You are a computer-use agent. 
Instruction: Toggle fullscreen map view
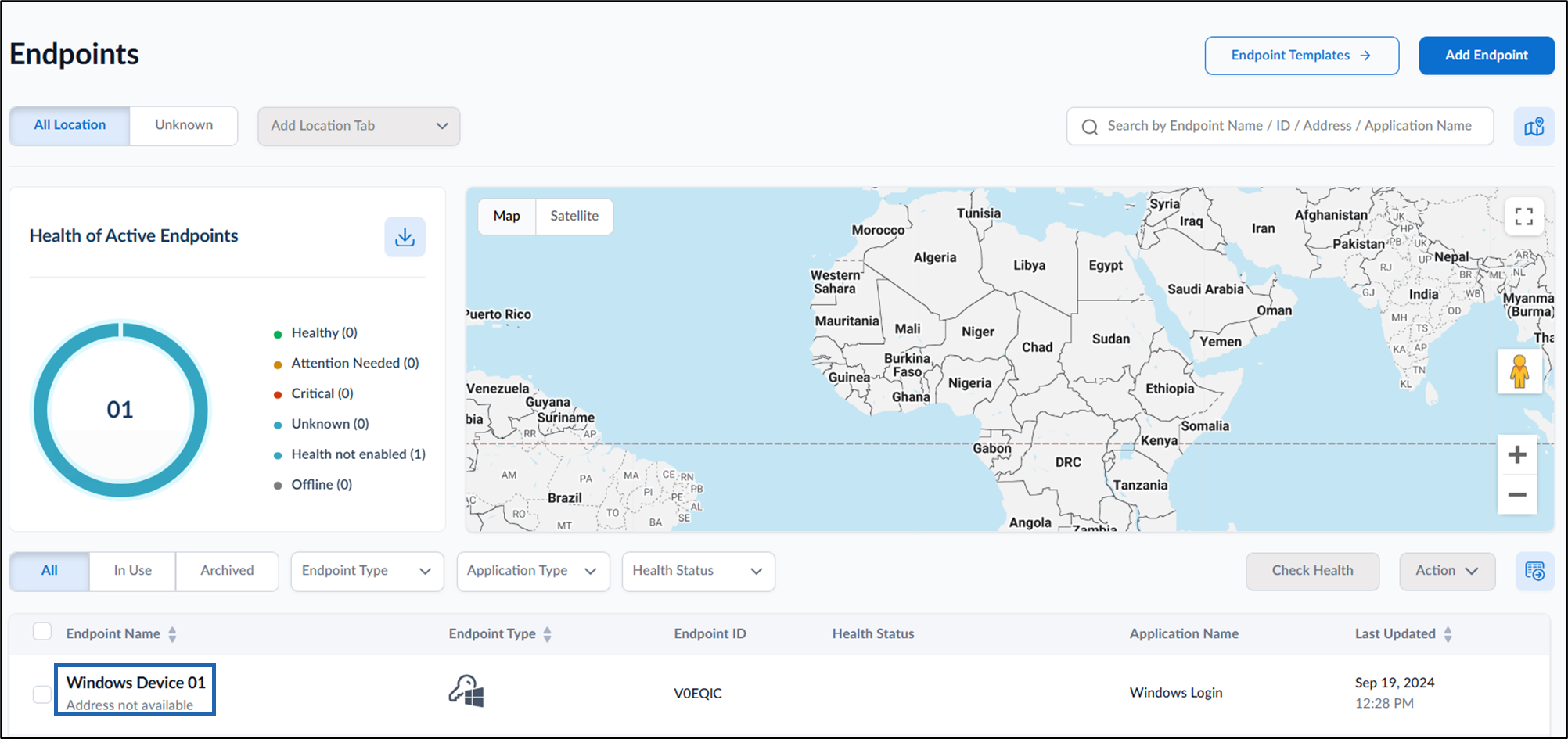point(1523,217)
